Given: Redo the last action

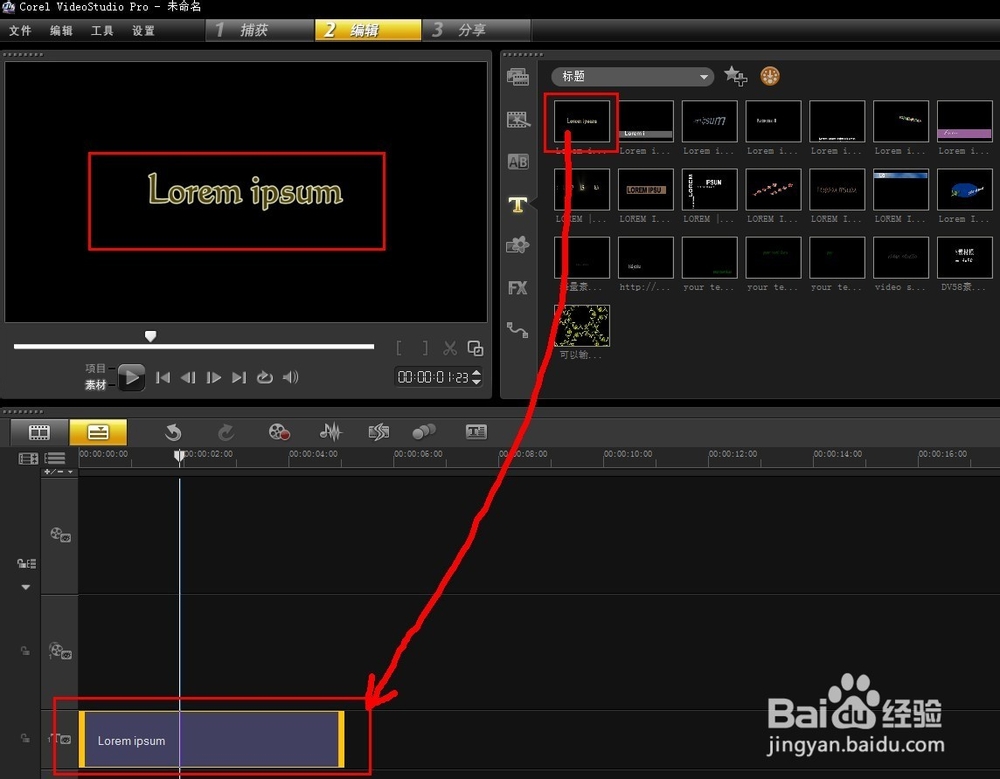Looking at the screenshot, I should pyautogui.click(x=226, y=432).
